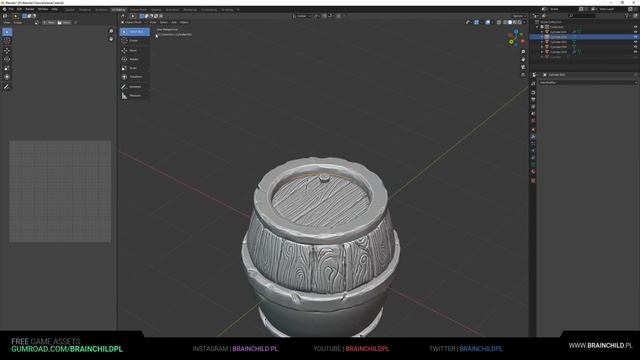640x360 pixels.
Task: Toggle X-ray in the viewport header
Action: (499, 22)
